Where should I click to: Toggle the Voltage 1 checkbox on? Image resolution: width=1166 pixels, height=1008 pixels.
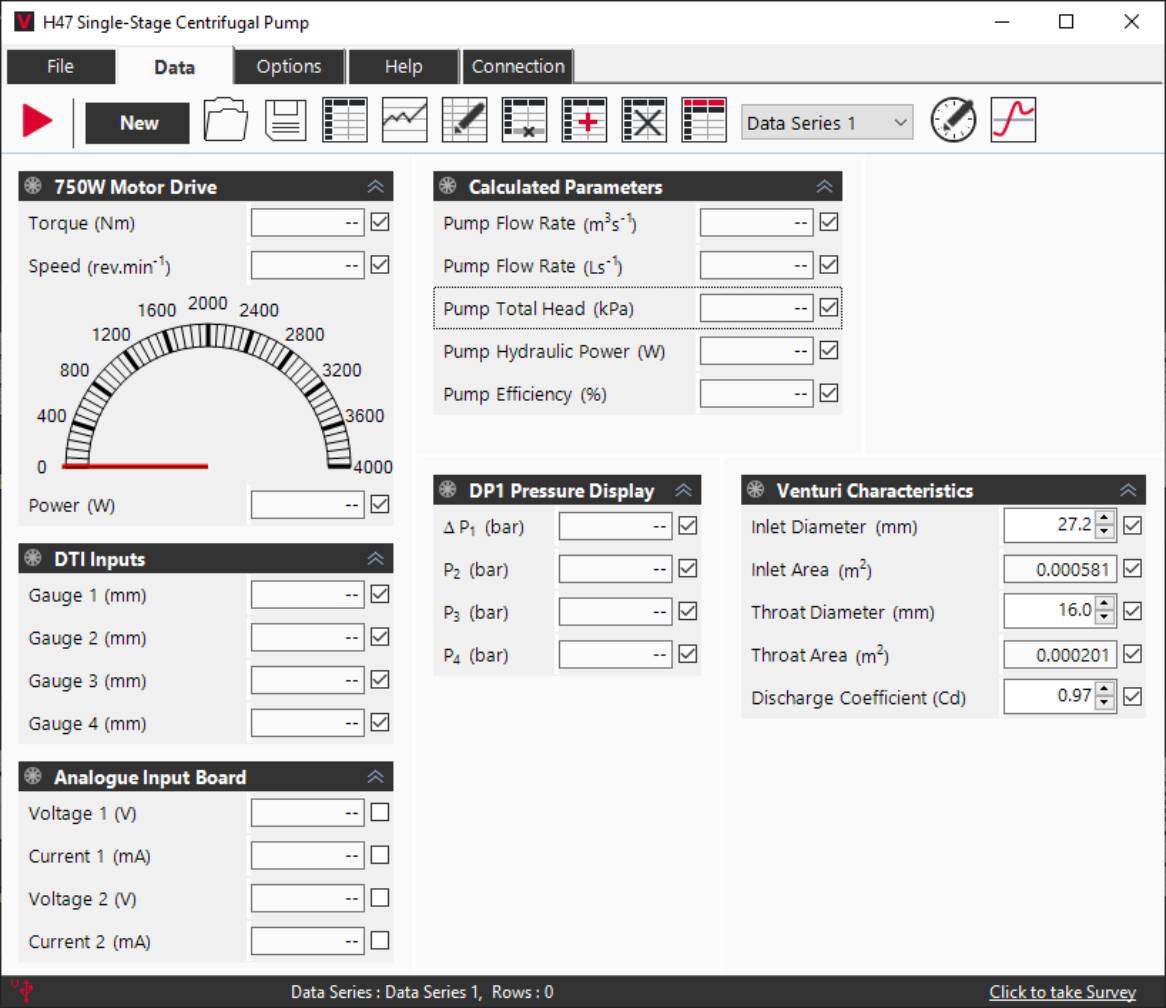(379, 812)
